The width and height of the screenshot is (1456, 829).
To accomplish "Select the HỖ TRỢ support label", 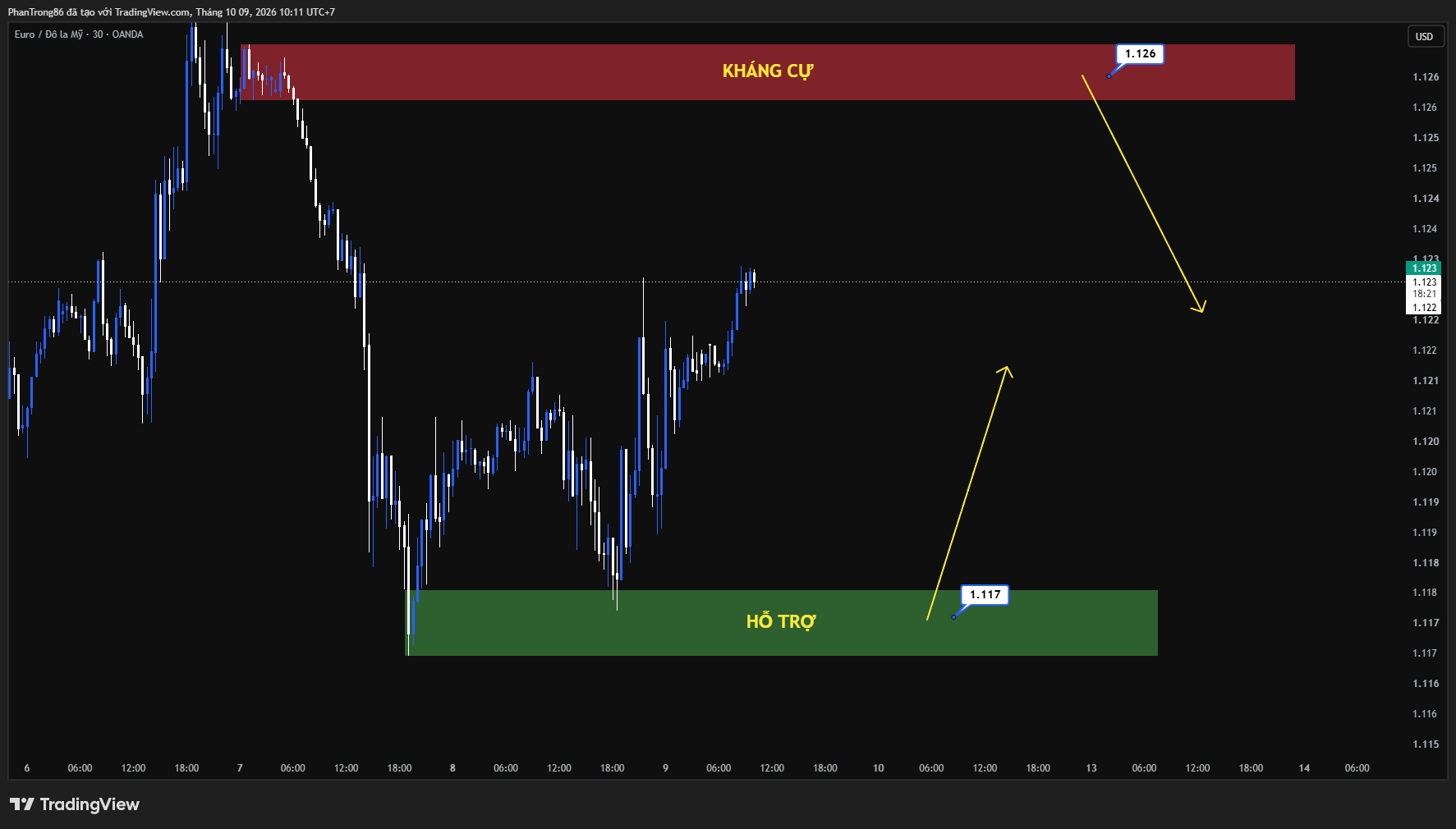I will tap(781, 622).
